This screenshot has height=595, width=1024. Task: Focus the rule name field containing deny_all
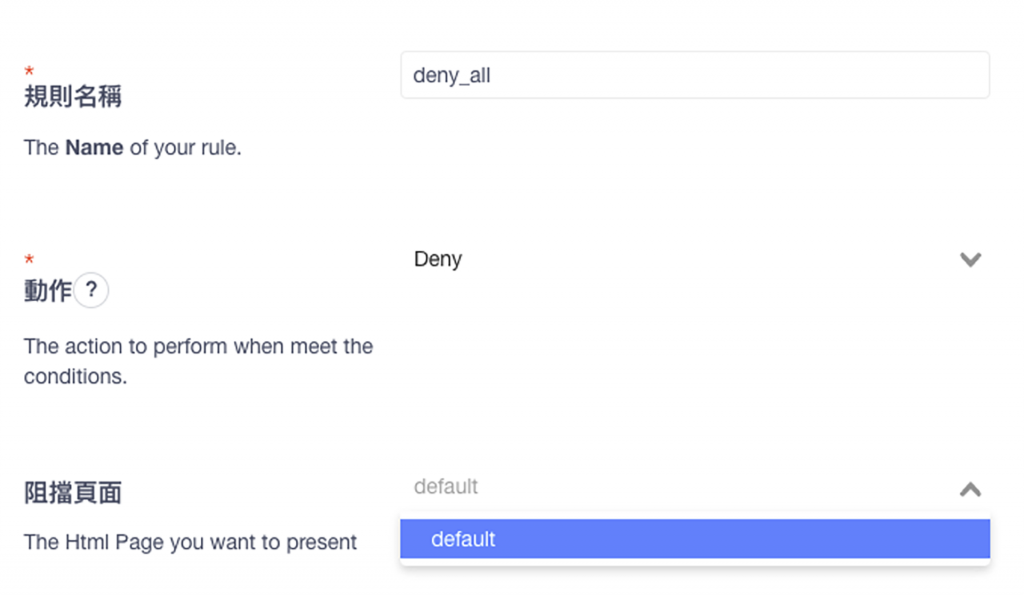pos(694,75)
